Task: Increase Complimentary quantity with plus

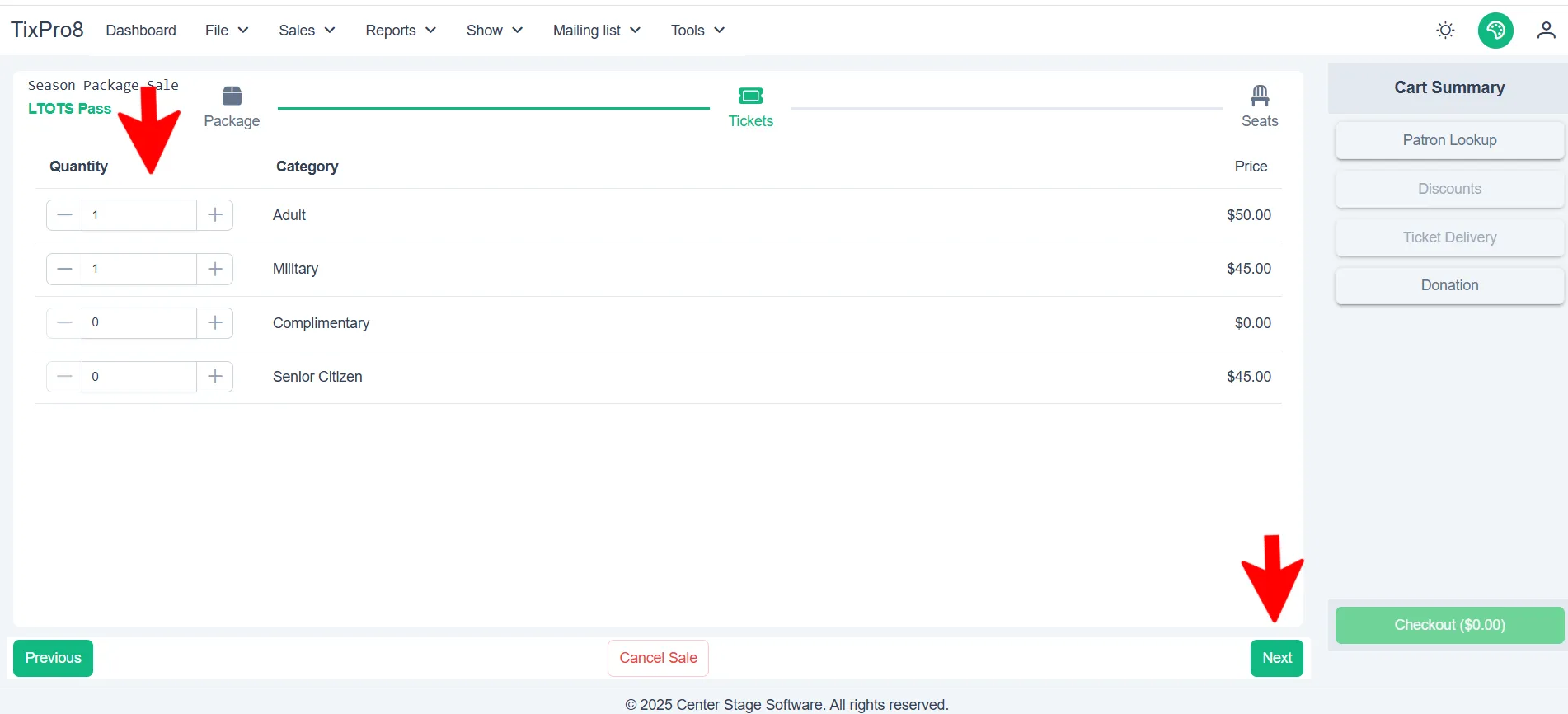Action: 215,323
